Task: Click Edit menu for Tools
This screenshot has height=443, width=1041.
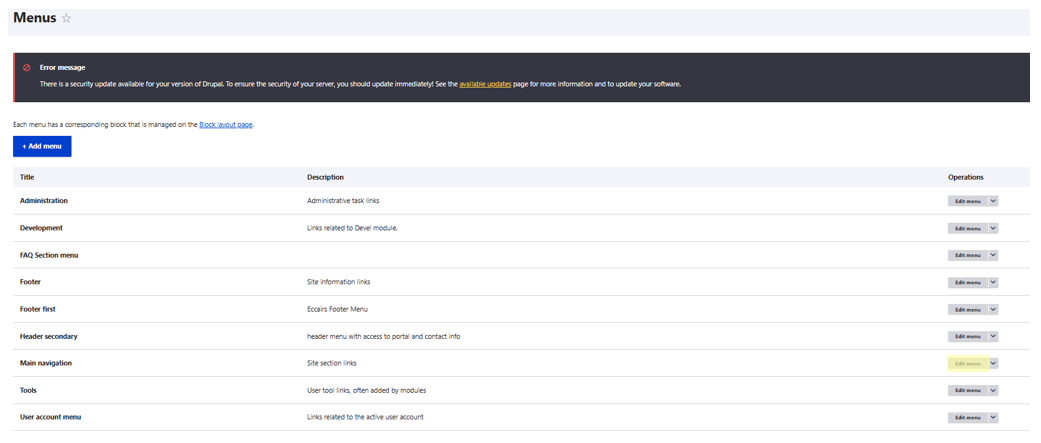Action: (x=967, y=391)
